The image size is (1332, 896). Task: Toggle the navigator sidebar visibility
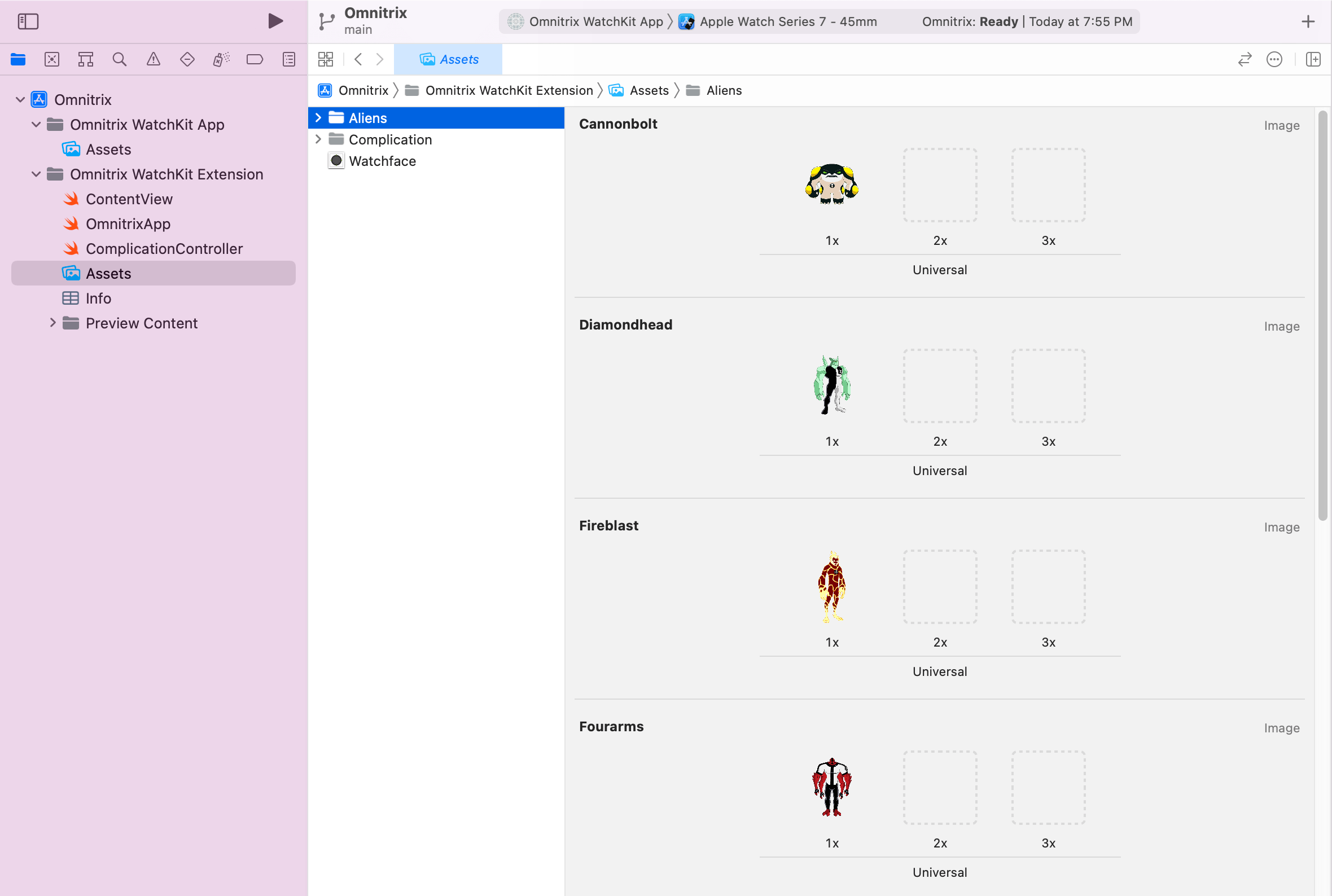(x=28, y=21)
